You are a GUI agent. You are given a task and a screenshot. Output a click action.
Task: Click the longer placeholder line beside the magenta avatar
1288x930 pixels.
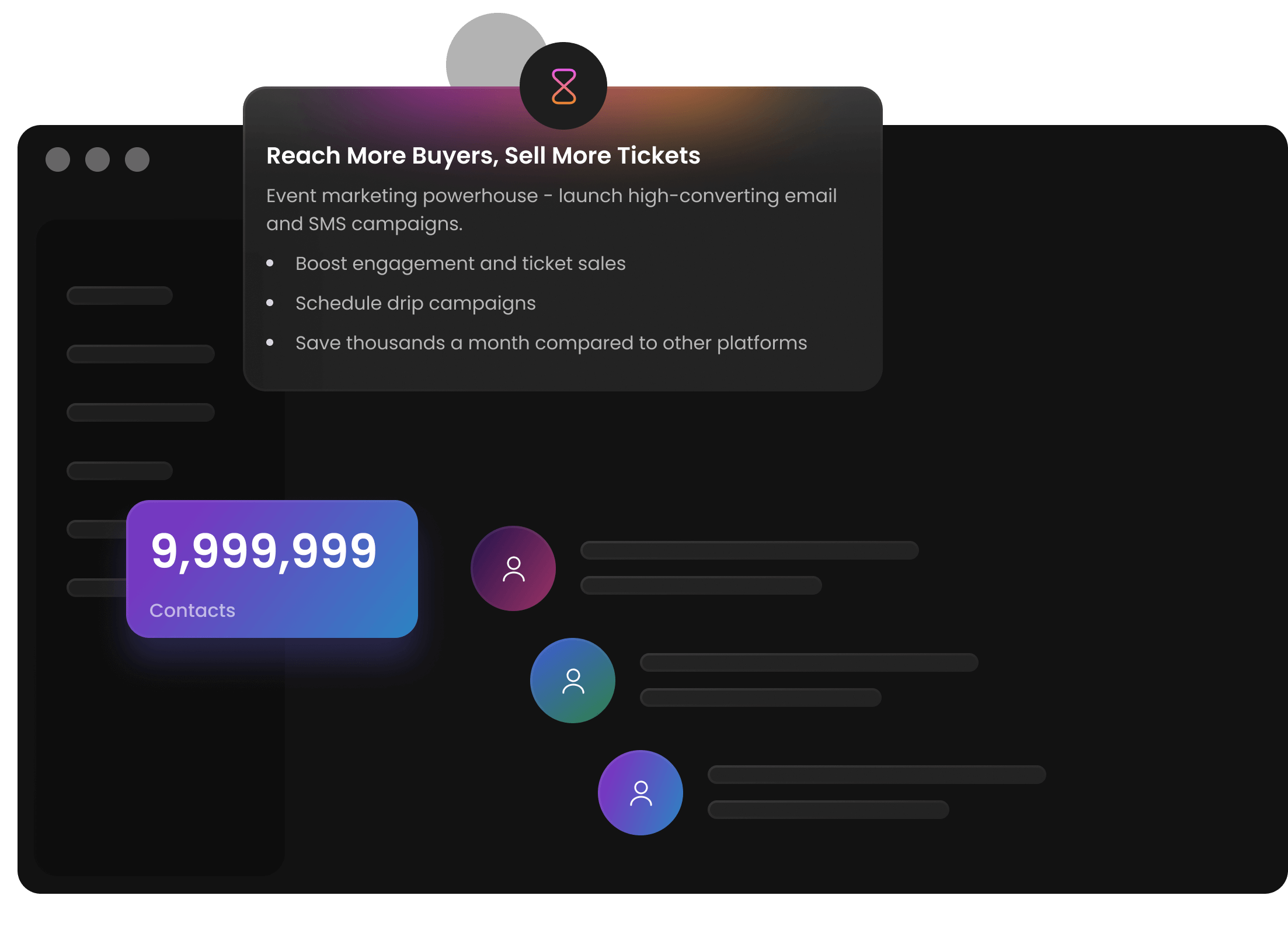tap(749, 550)
